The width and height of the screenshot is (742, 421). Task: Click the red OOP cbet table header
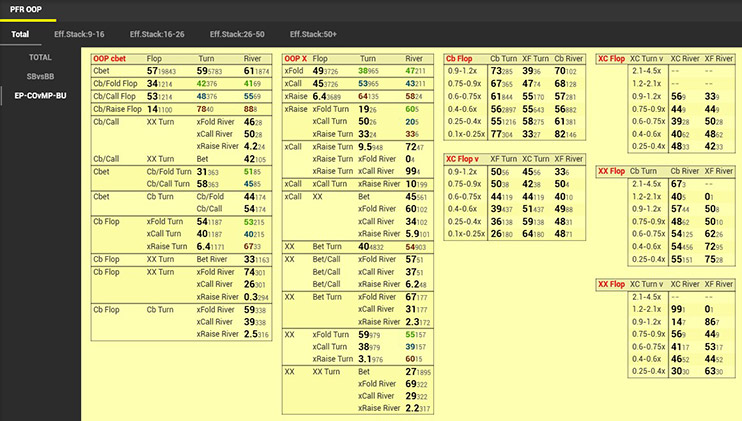[x=112, y=59]
